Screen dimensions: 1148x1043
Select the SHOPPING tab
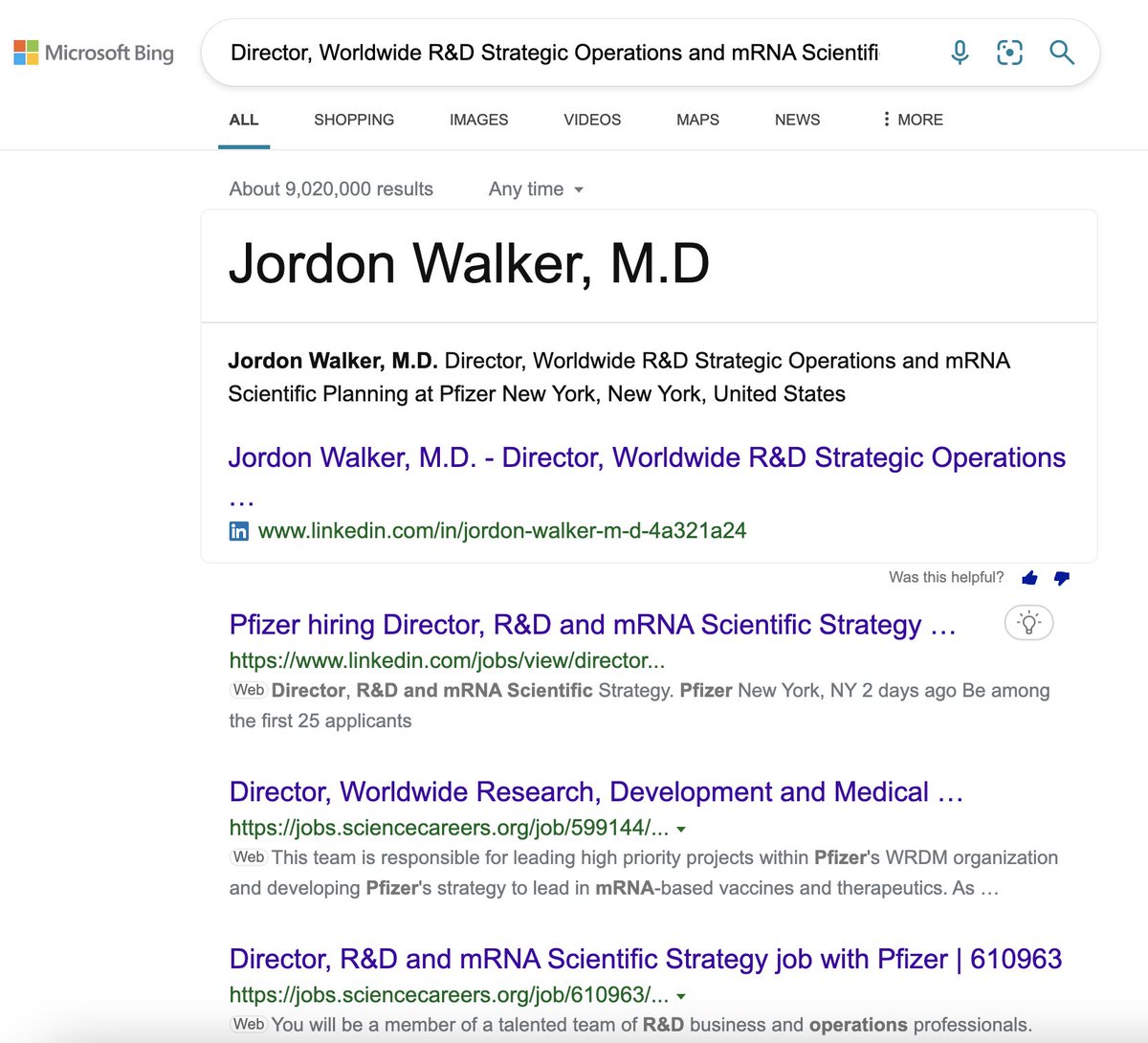coord(354,120)
